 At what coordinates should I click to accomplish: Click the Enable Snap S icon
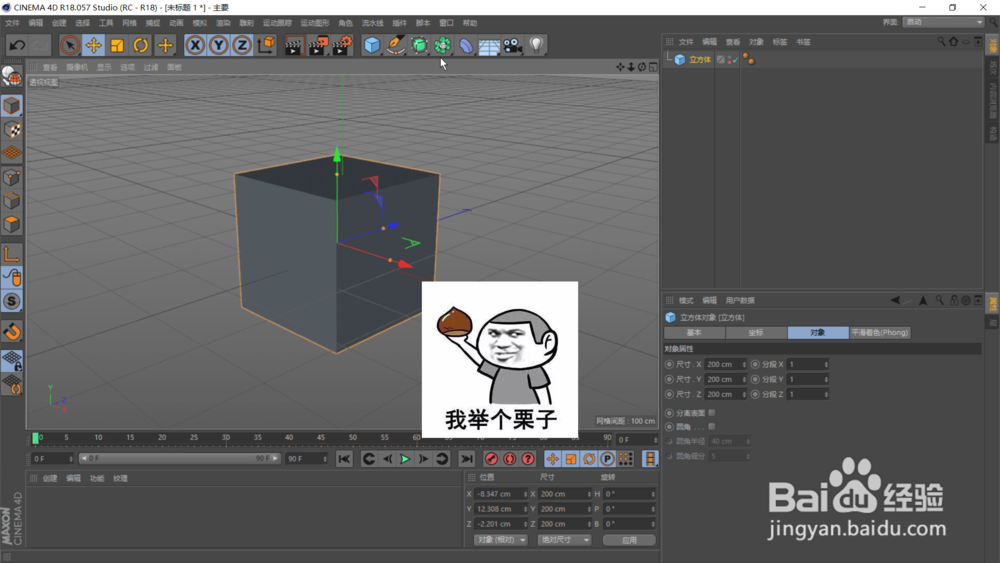[11, 301]
